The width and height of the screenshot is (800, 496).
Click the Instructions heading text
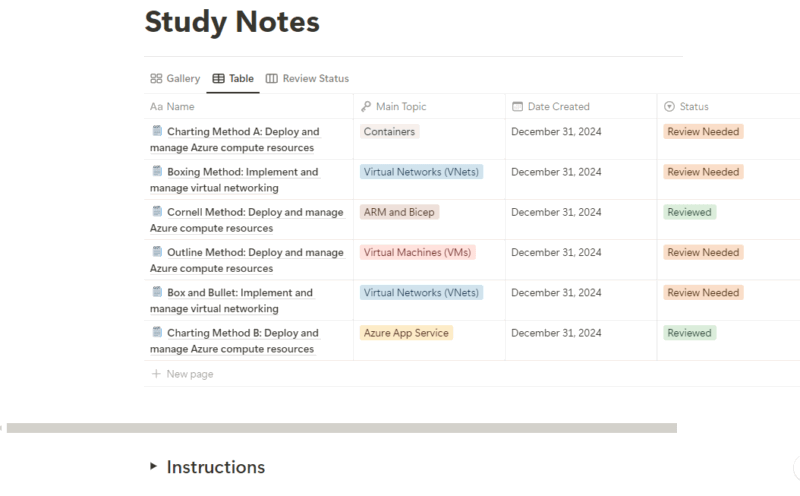215,467
